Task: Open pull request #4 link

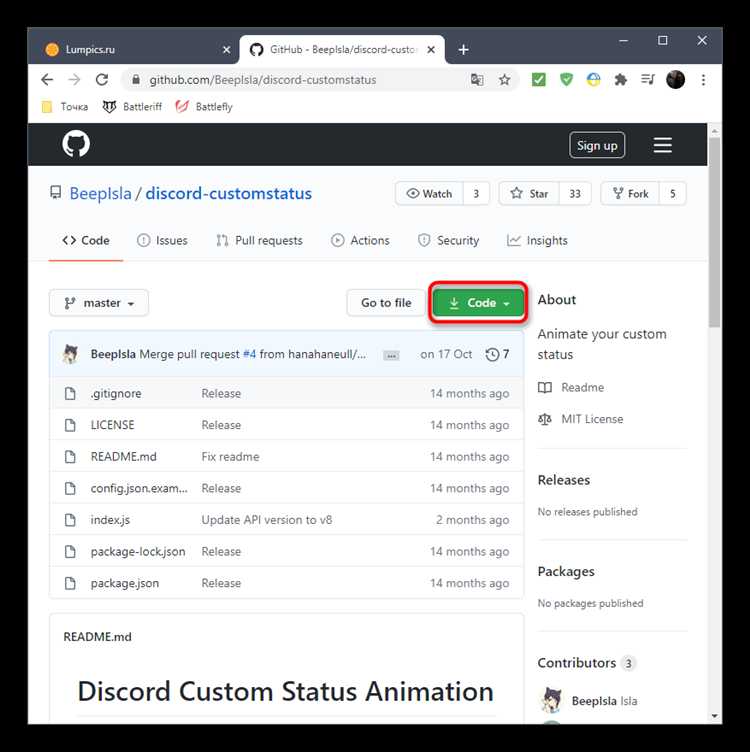Action: 249,354
